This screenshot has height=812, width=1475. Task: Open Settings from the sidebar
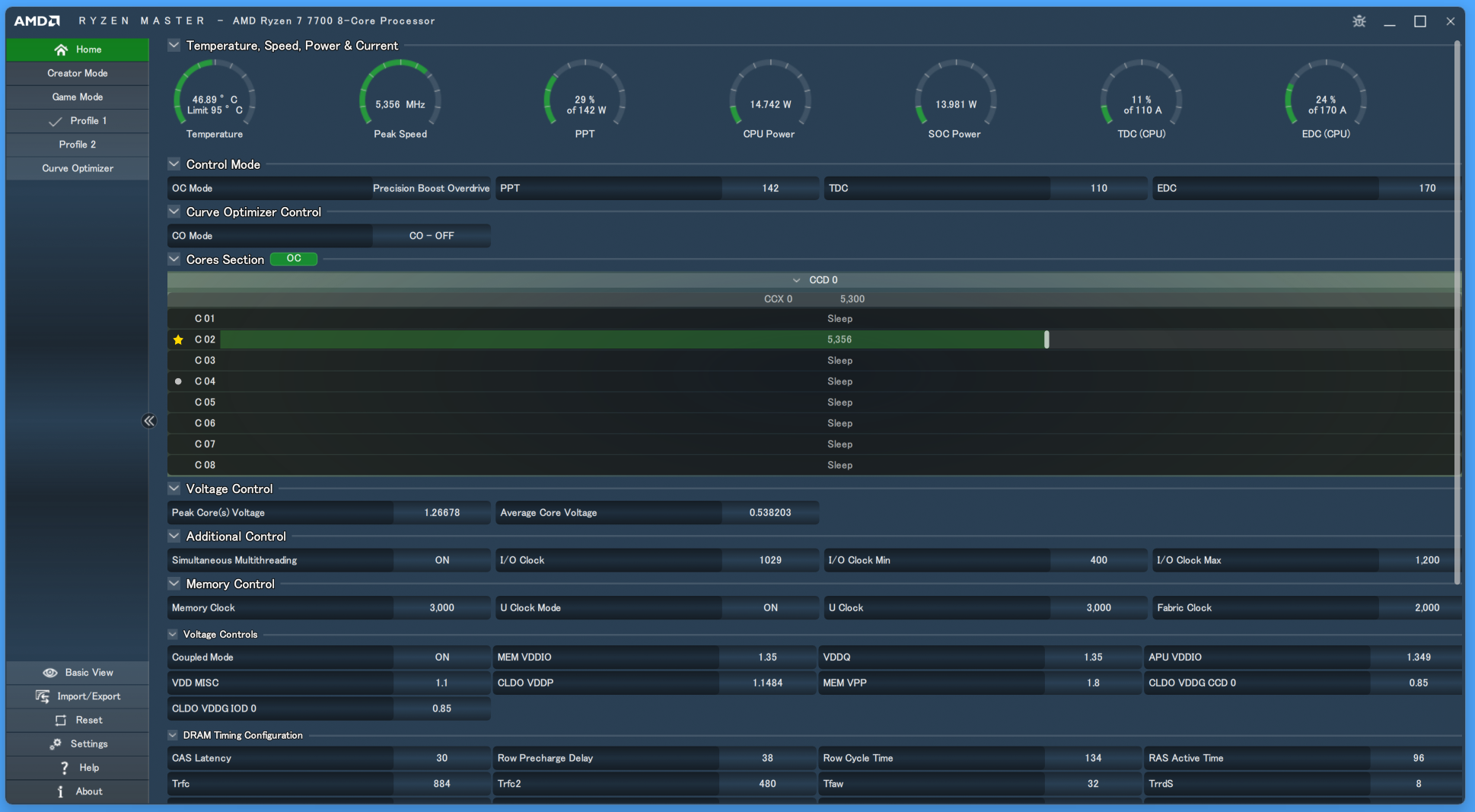(78, 744)
